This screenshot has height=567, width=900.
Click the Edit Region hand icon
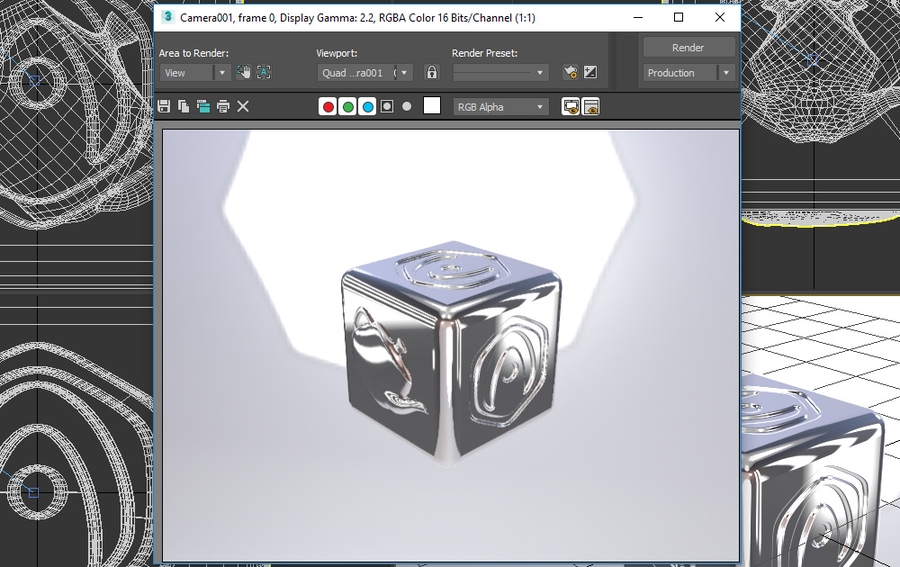pyautogui.click(x=243, y=72)
